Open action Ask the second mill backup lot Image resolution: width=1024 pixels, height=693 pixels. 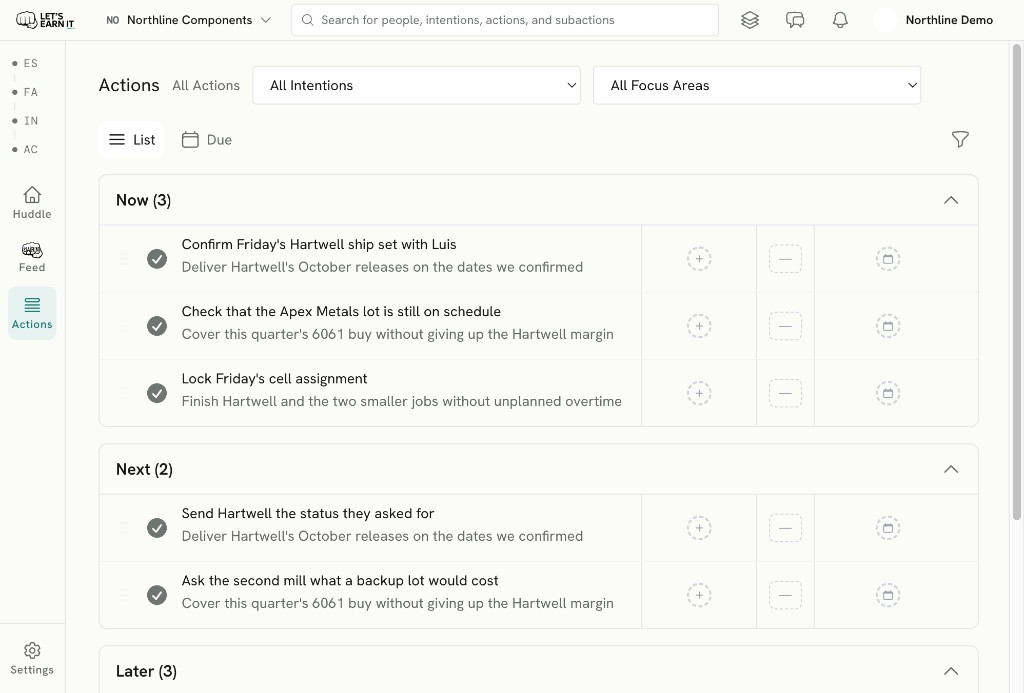point(340,581)
